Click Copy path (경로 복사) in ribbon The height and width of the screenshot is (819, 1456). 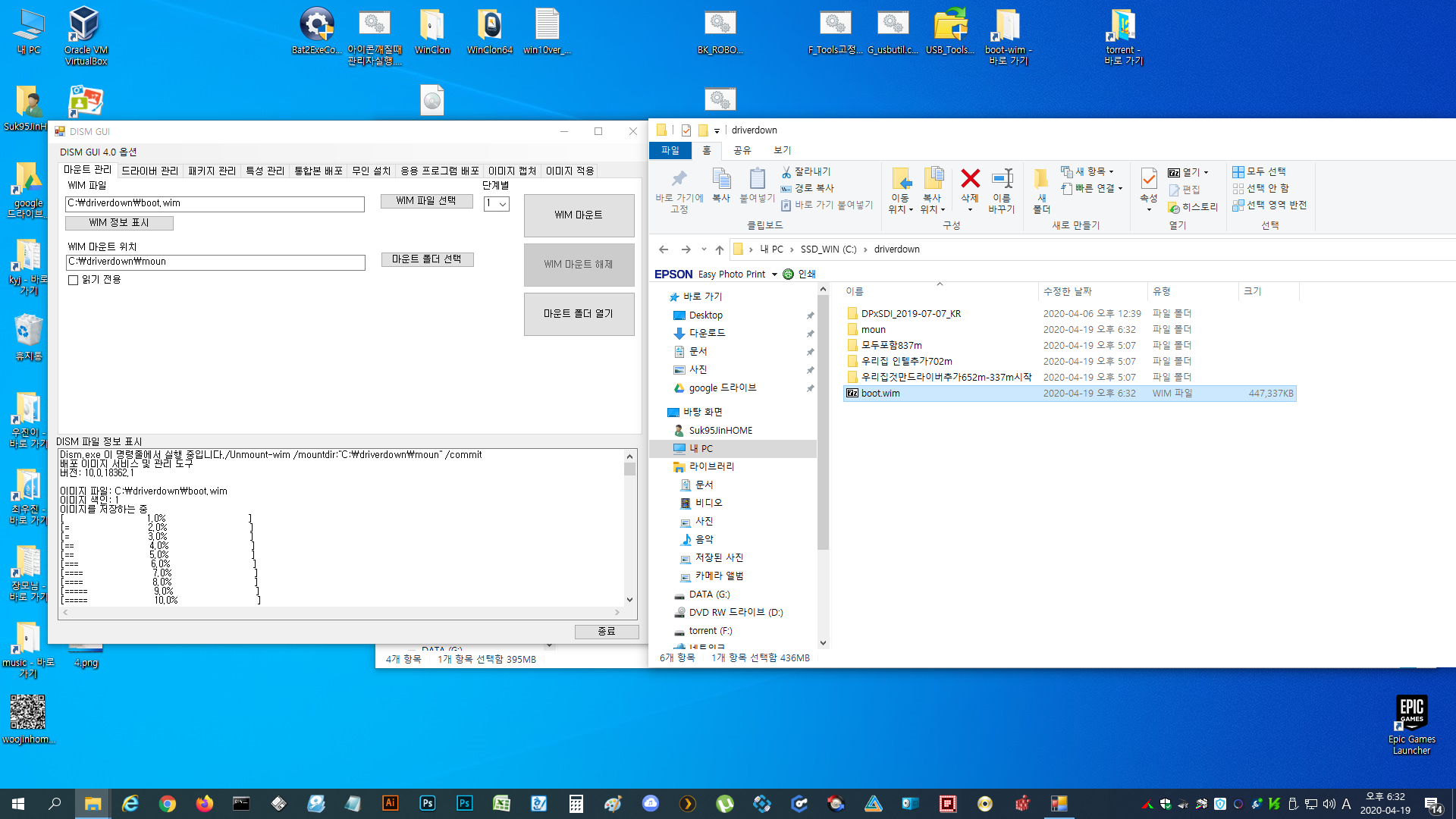[808, 188]
